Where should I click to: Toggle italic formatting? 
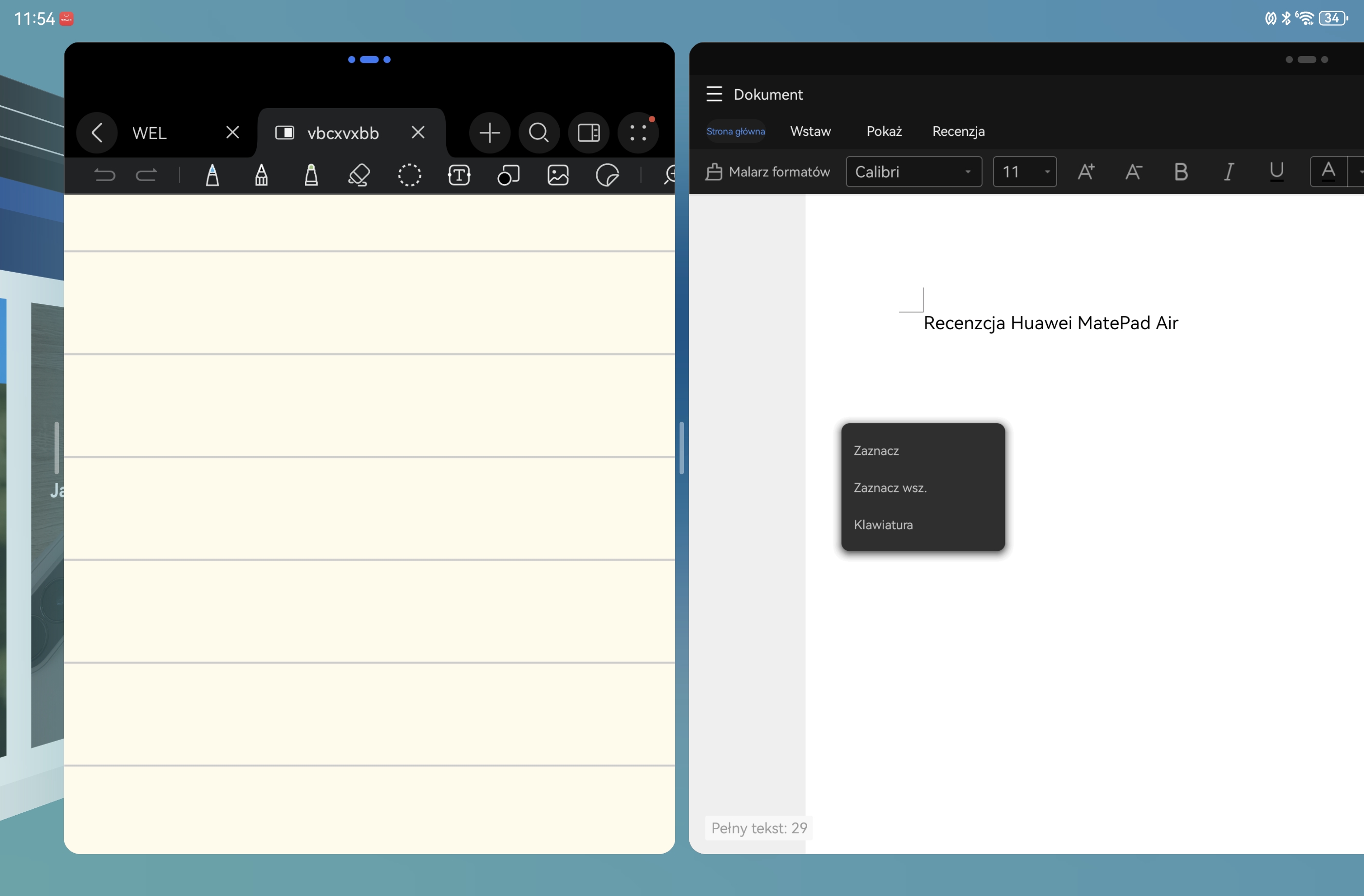click(x=1228, y=172)
